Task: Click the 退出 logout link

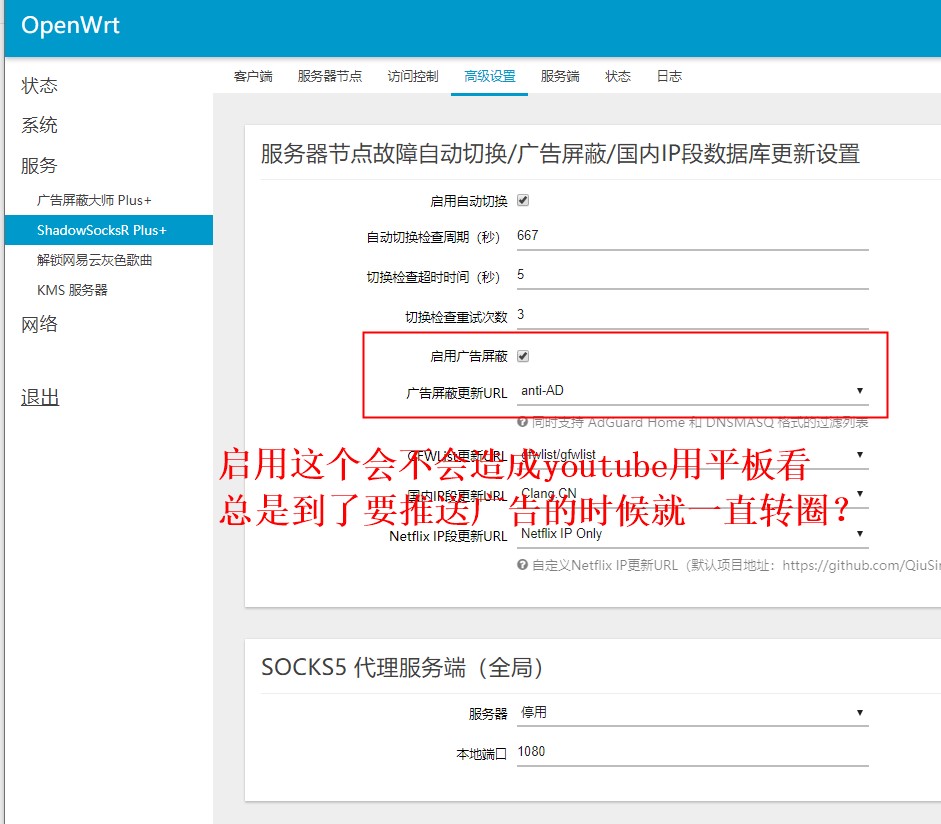Action: (x=38, y=396)
